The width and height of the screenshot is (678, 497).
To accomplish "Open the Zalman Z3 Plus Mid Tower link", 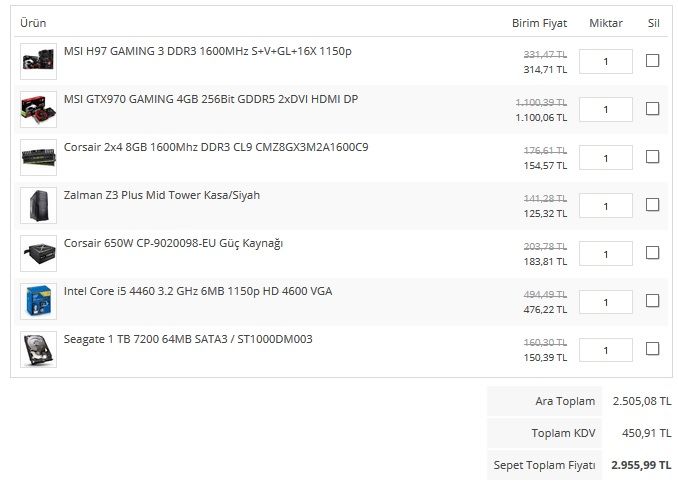I will pyautogui.click(x=162, y=196).
